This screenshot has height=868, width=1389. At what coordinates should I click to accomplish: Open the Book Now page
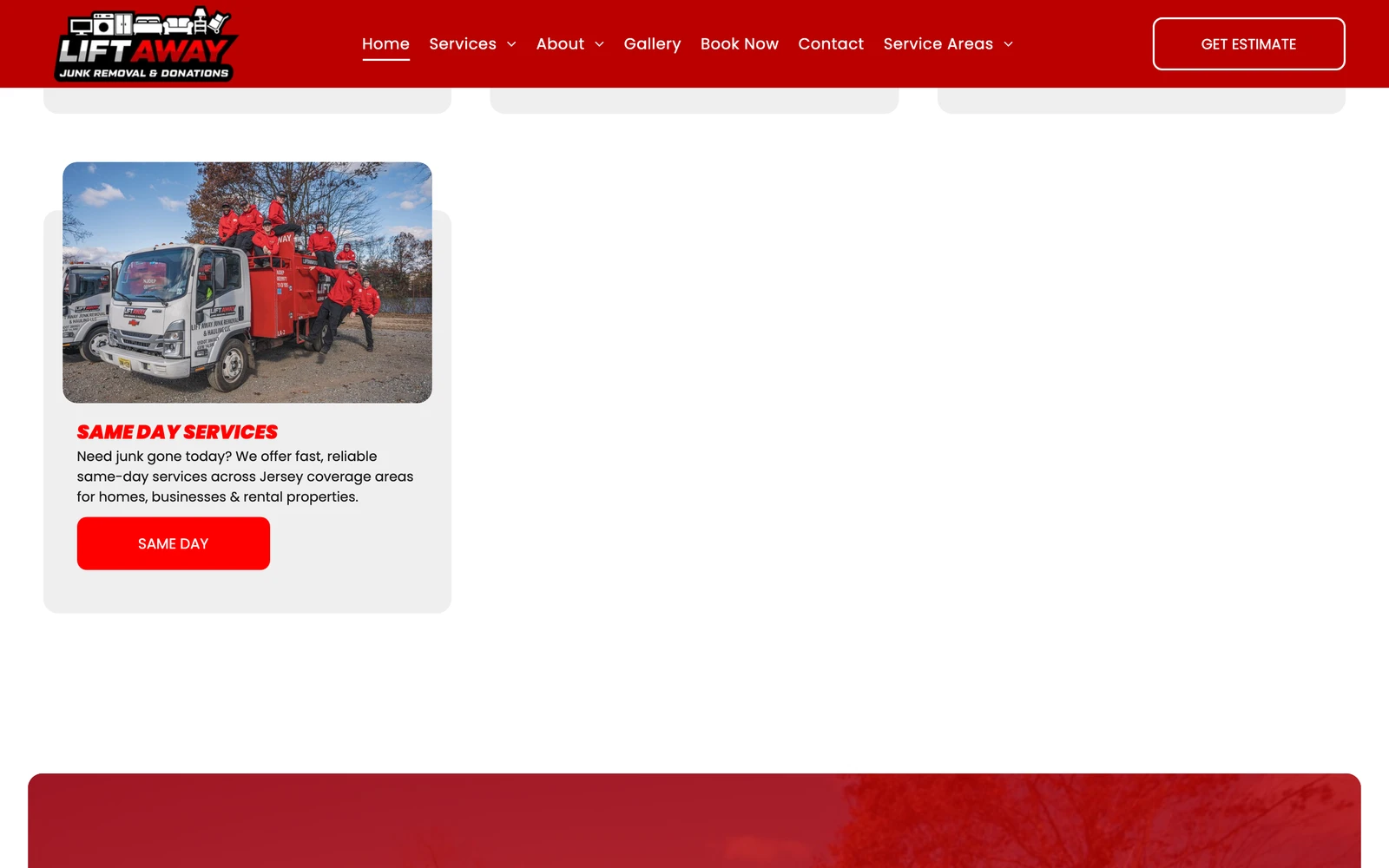[x=740, y=43]
